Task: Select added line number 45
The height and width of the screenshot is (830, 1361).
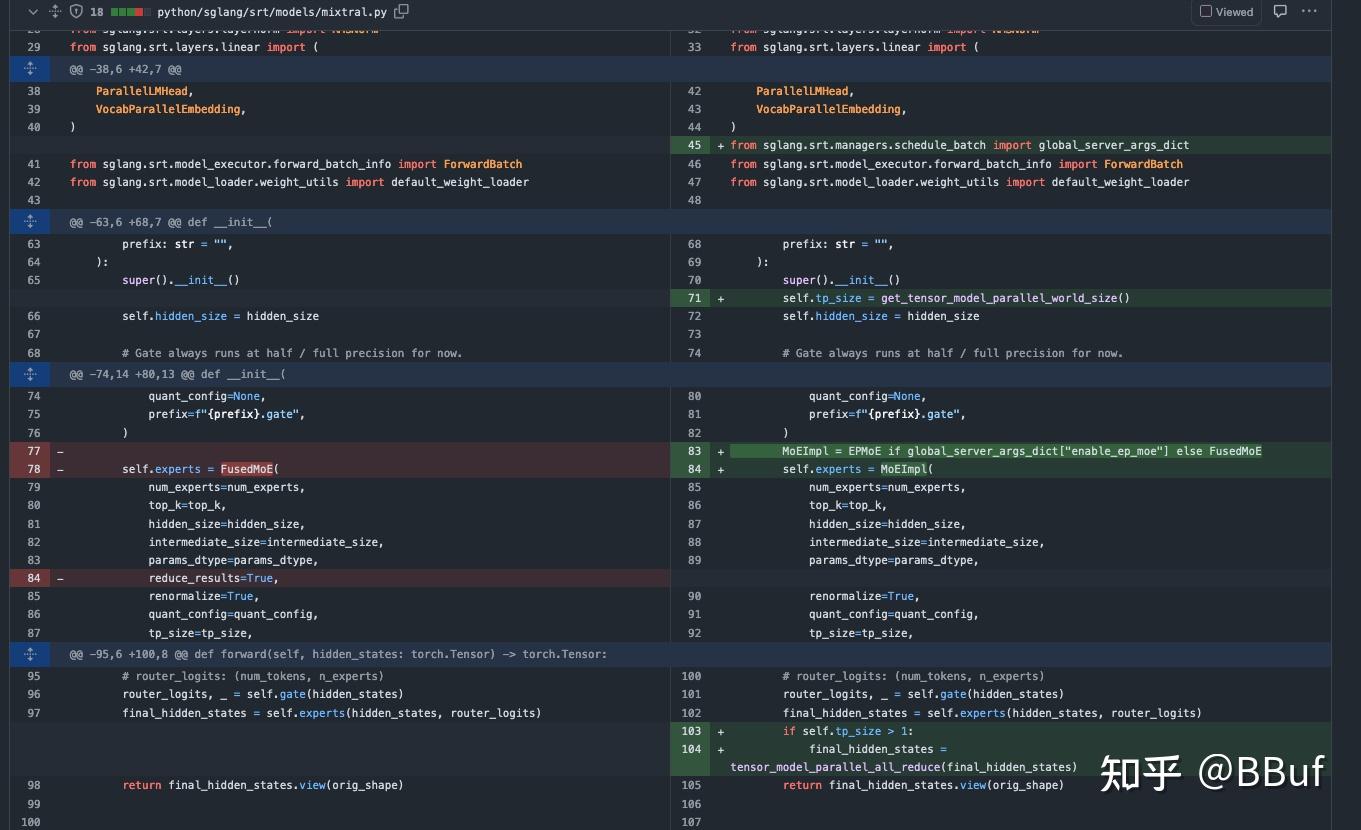Action: (x=694, y=145)
